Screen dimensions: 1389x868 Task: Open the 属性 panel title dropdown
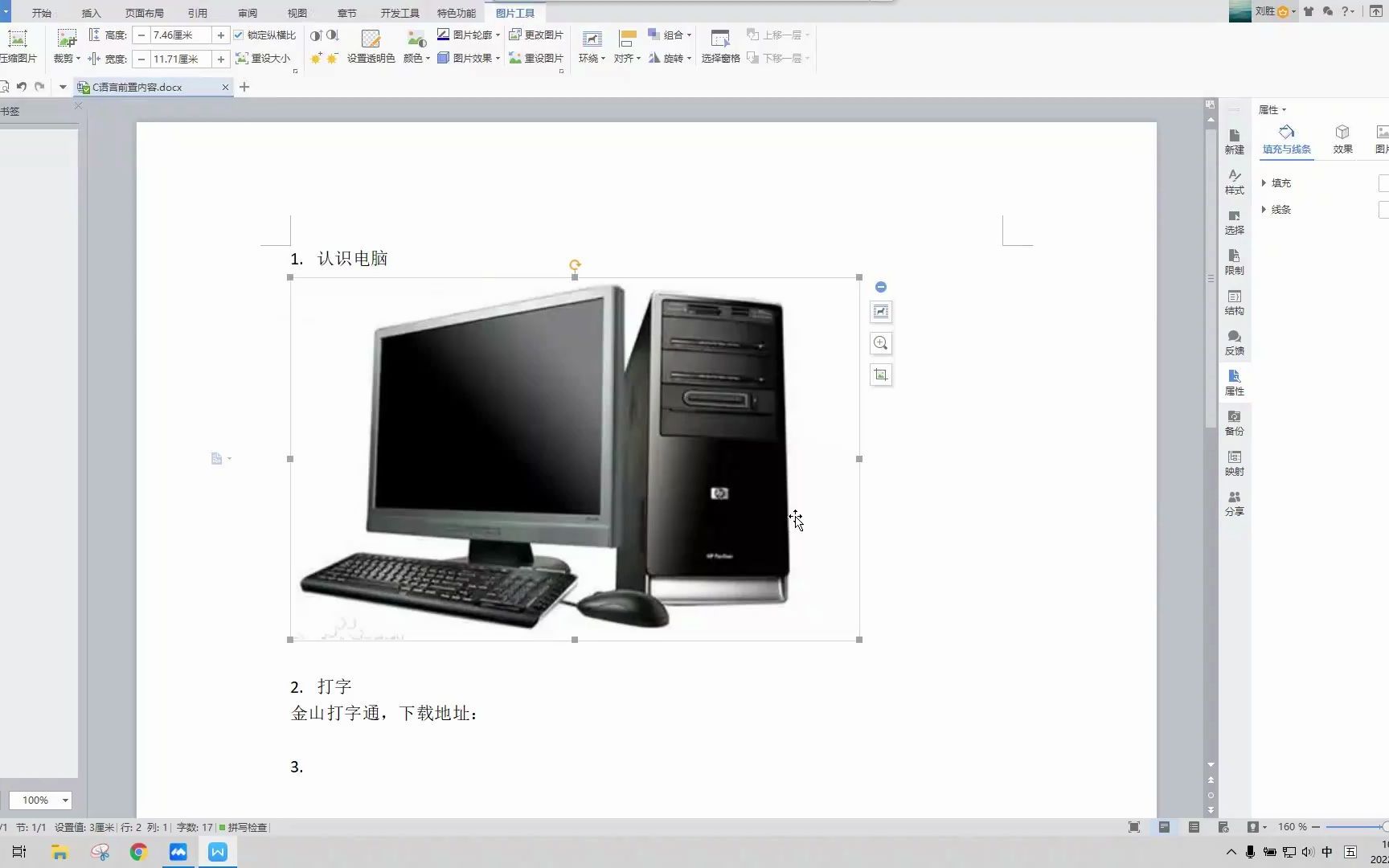pos(1272,109)
